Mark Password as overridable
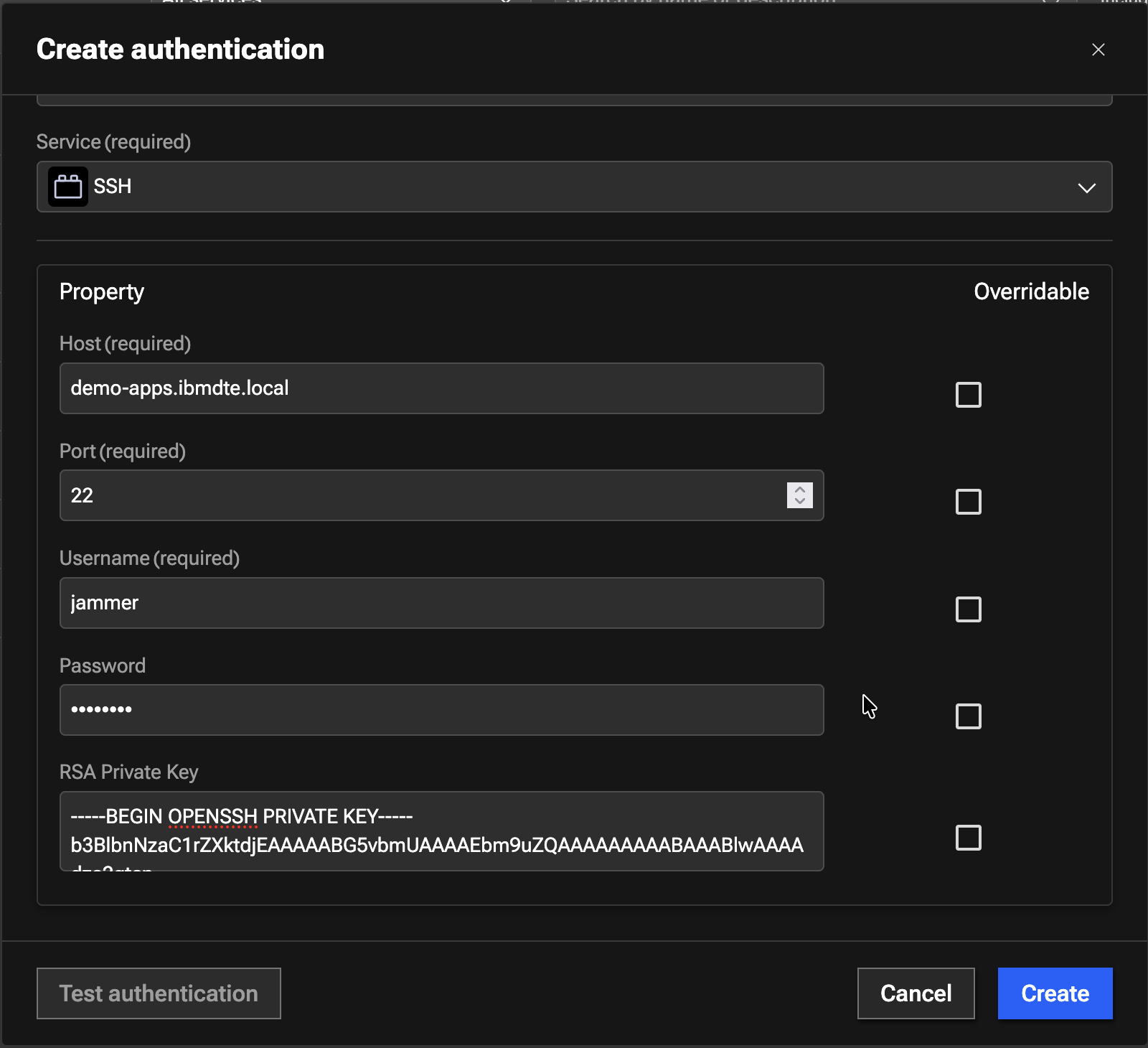The height and width of the screenshot is (1048, 1148). click(968, 716)
